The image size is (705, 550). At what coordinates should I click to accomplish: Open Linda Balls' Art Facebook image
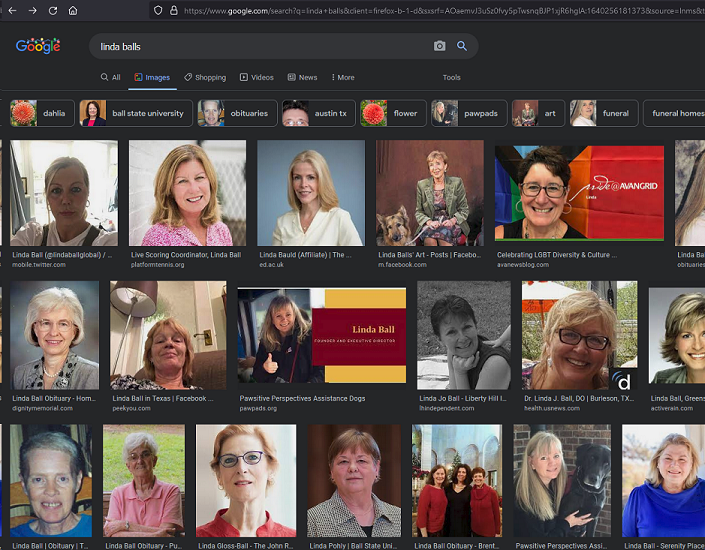[x=430, y=193]
